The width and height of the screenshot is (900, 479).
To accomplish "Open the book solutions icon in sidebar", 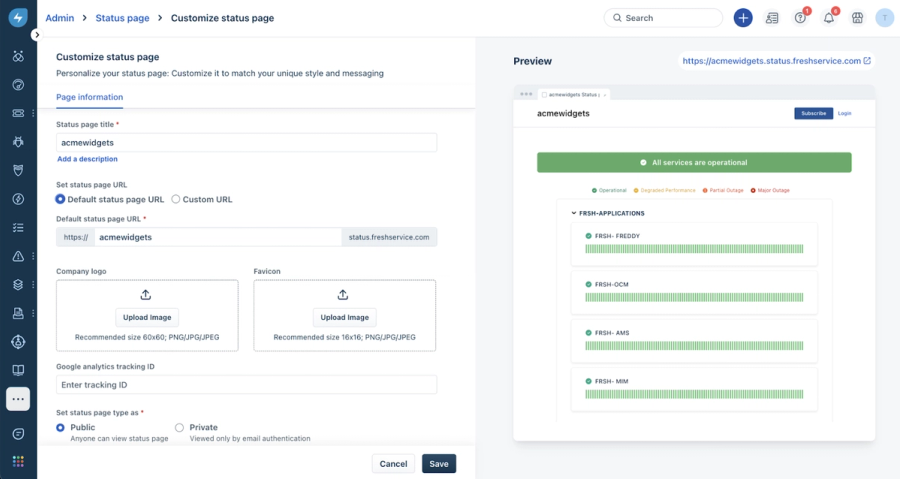I will (x=18, y=370).
